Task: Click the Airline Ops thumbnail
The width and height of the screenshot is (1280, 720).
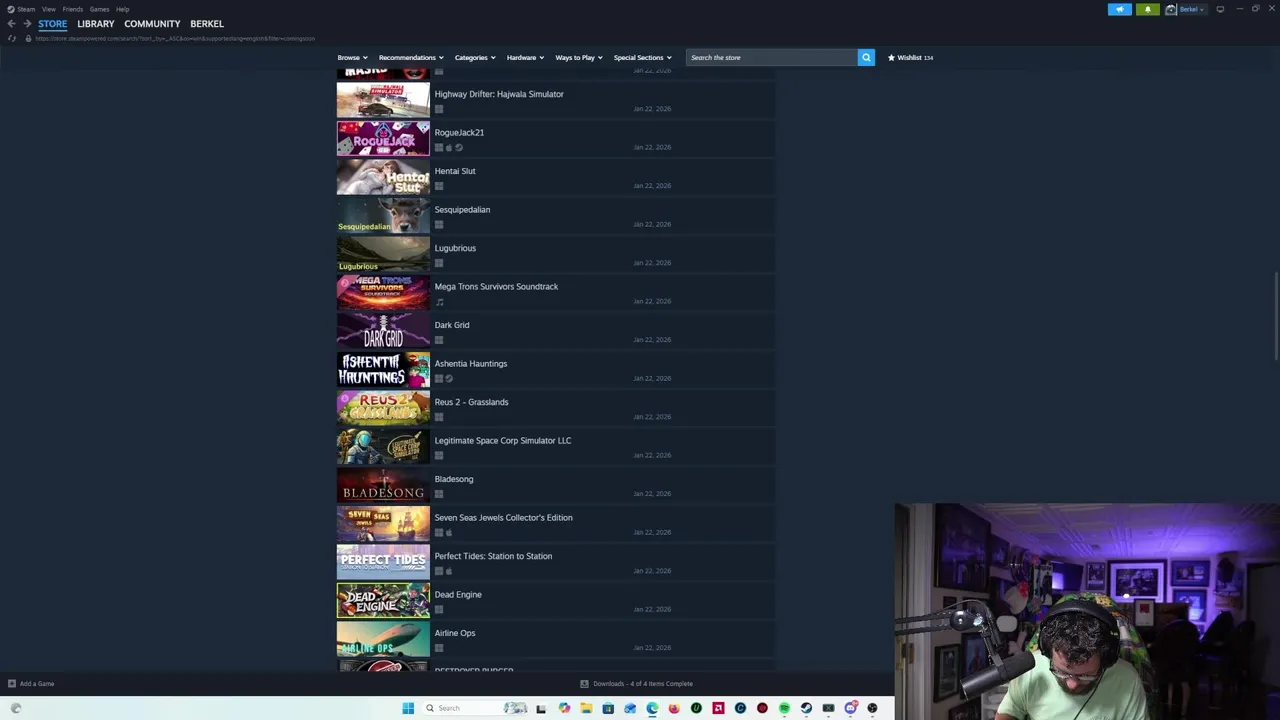Action: [383, 639]
